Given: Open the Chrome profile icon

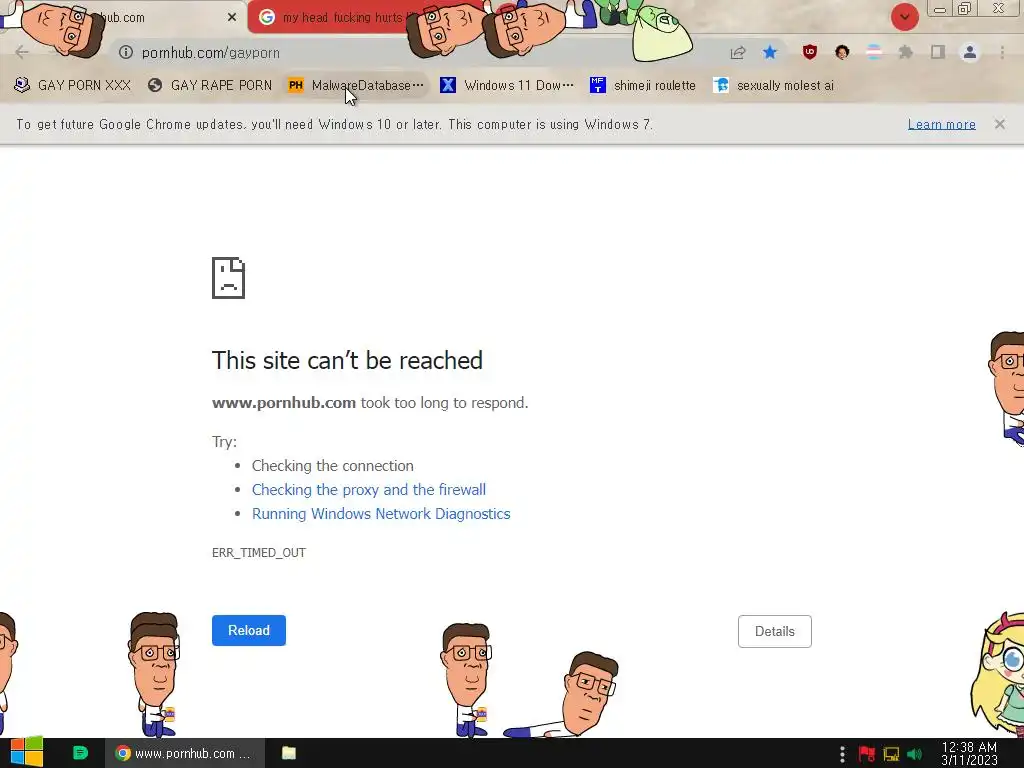Looking at the screenshot, I should pos(970,52).
